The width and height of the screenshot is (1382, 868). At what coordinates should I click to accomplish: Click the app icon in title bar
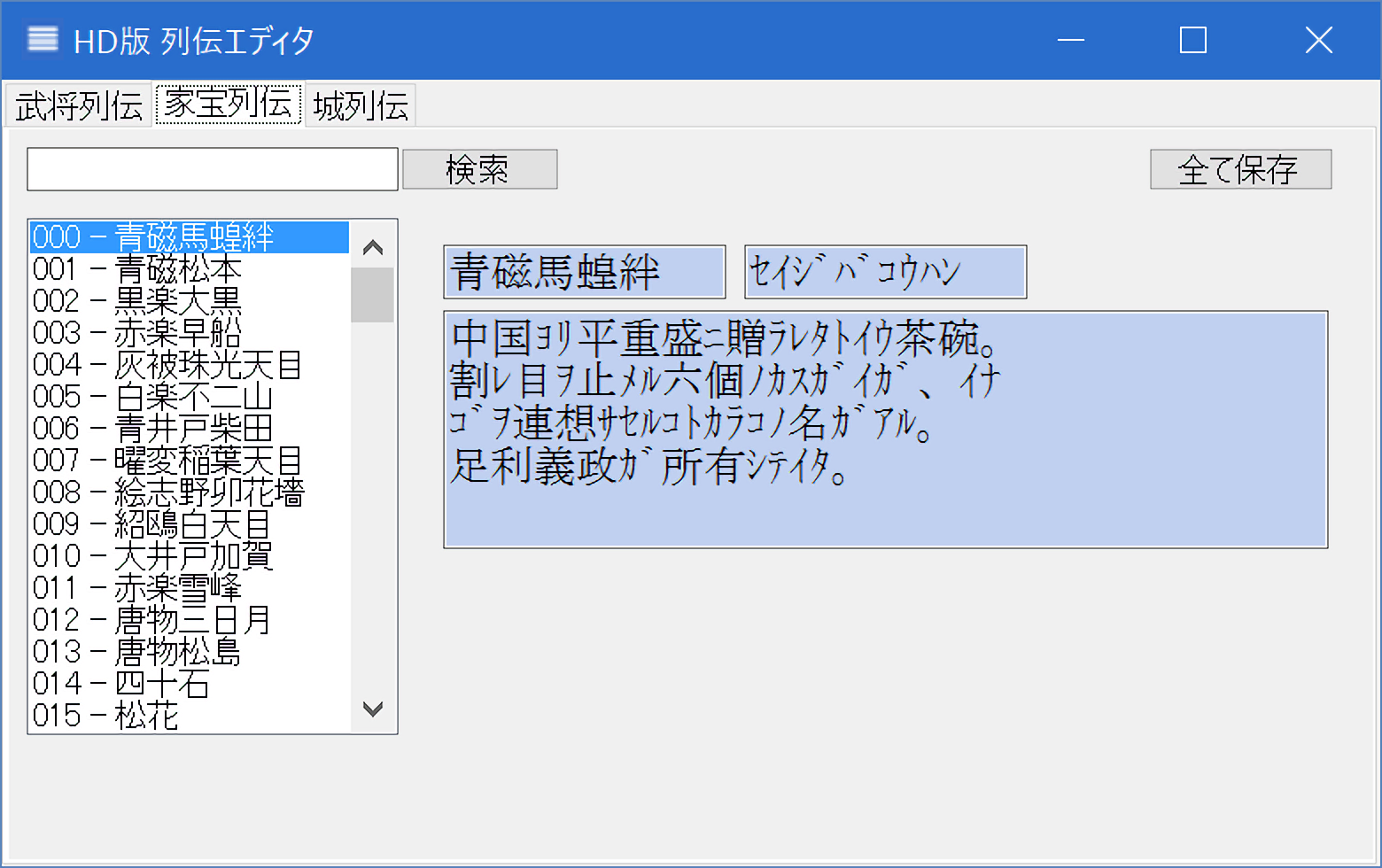point(43,40)
